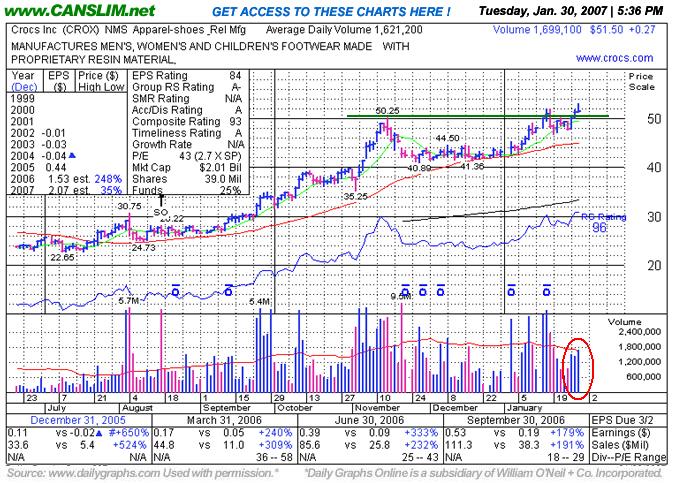
Task: Click the '9.5M' volume spike label
Action: (401, 297)
